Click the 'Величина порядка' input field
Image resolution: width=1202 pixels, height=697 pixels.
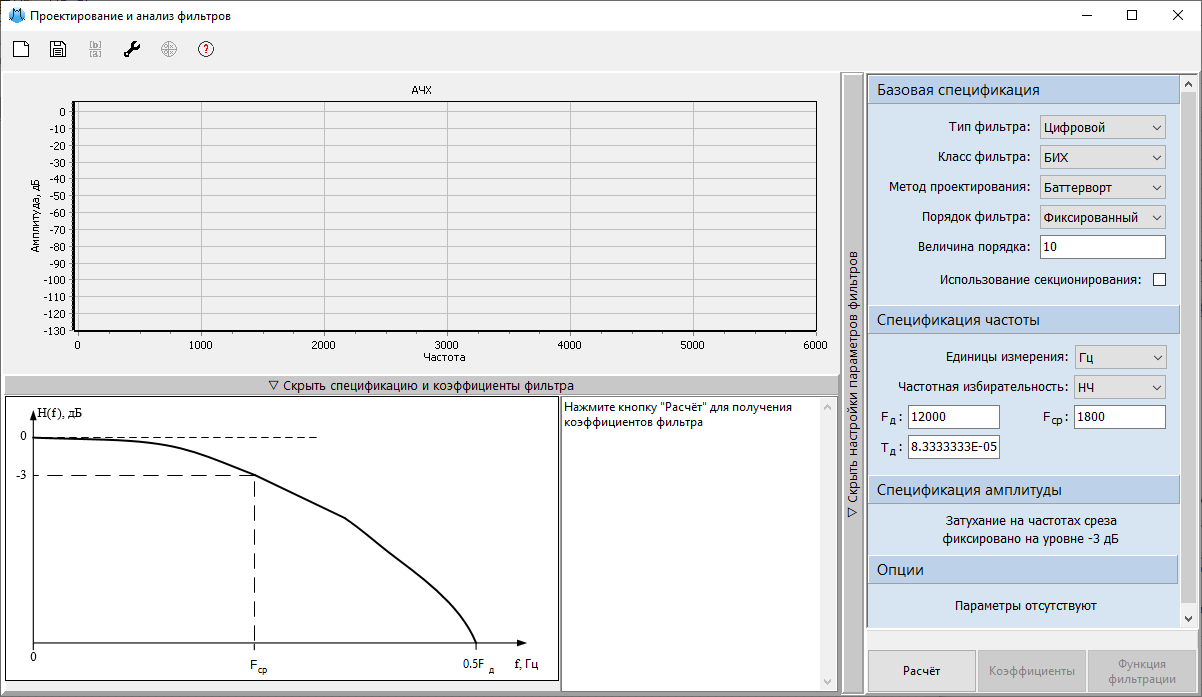pyautogui.click(x=1102, y=247)
